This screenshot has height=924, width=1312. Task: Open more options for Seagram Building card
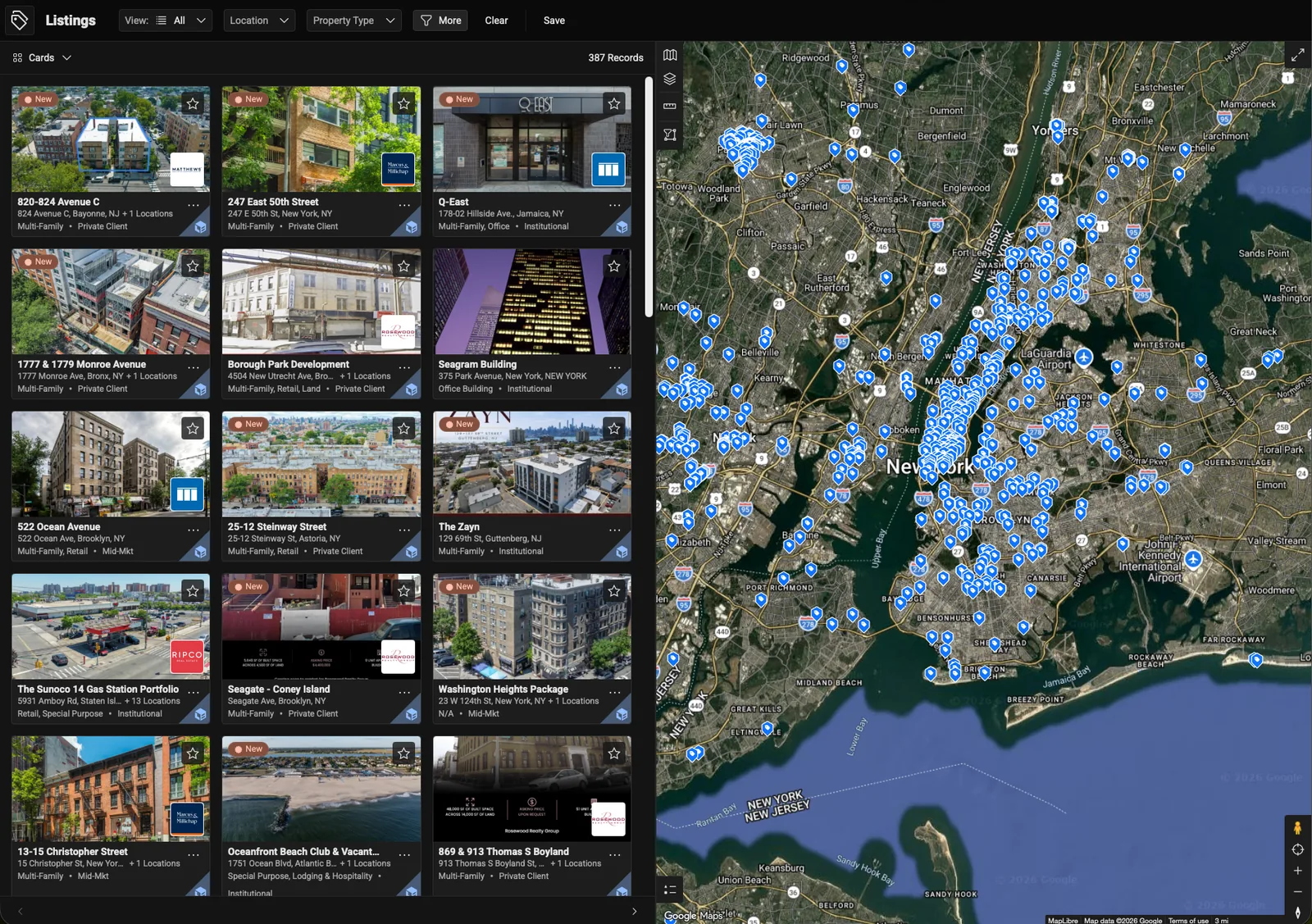[x=614, y=367]
